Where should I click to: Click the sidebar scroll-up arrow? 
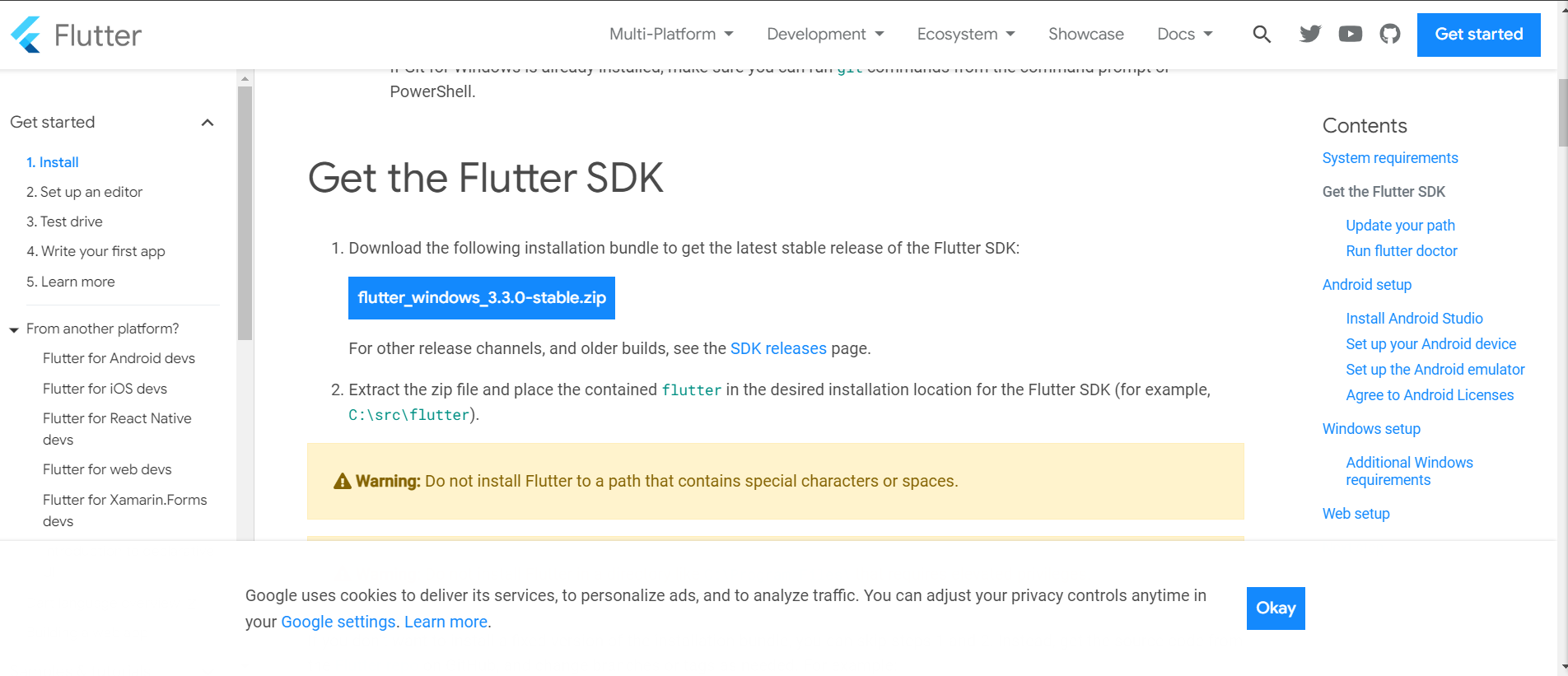point(245,79)
